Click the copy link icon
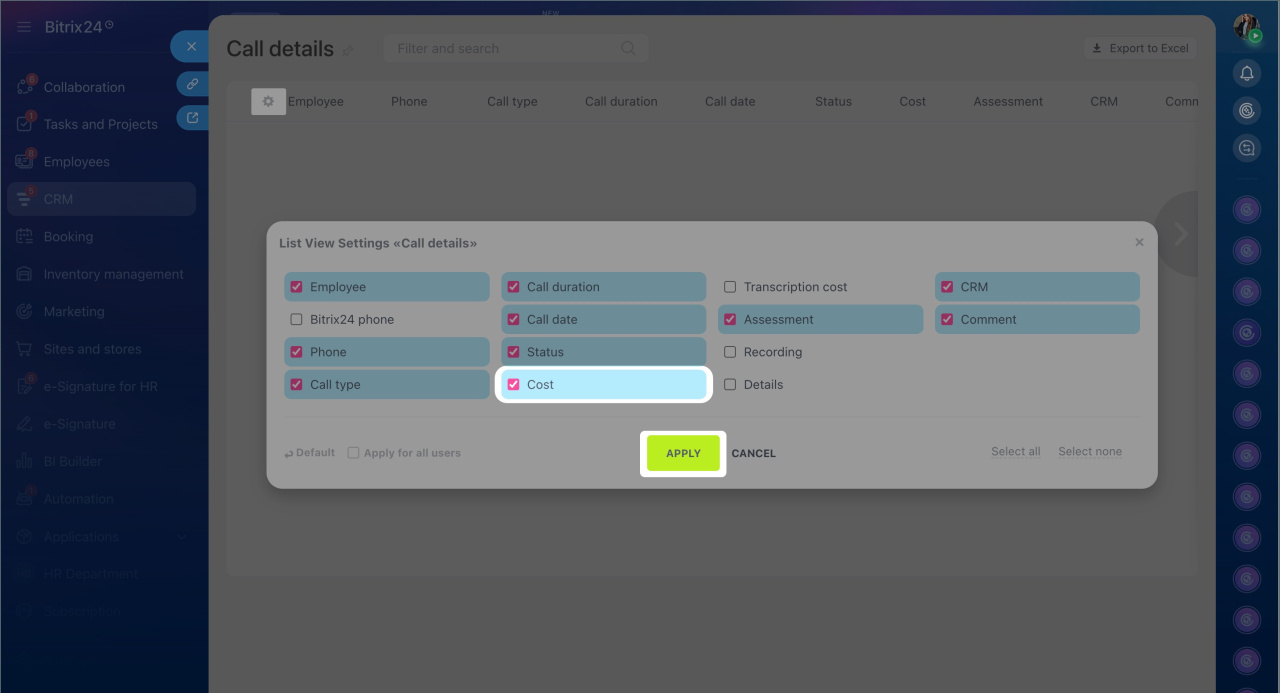Image resolution: width=1280 pixels, height=693 pixels. (192, 84)
